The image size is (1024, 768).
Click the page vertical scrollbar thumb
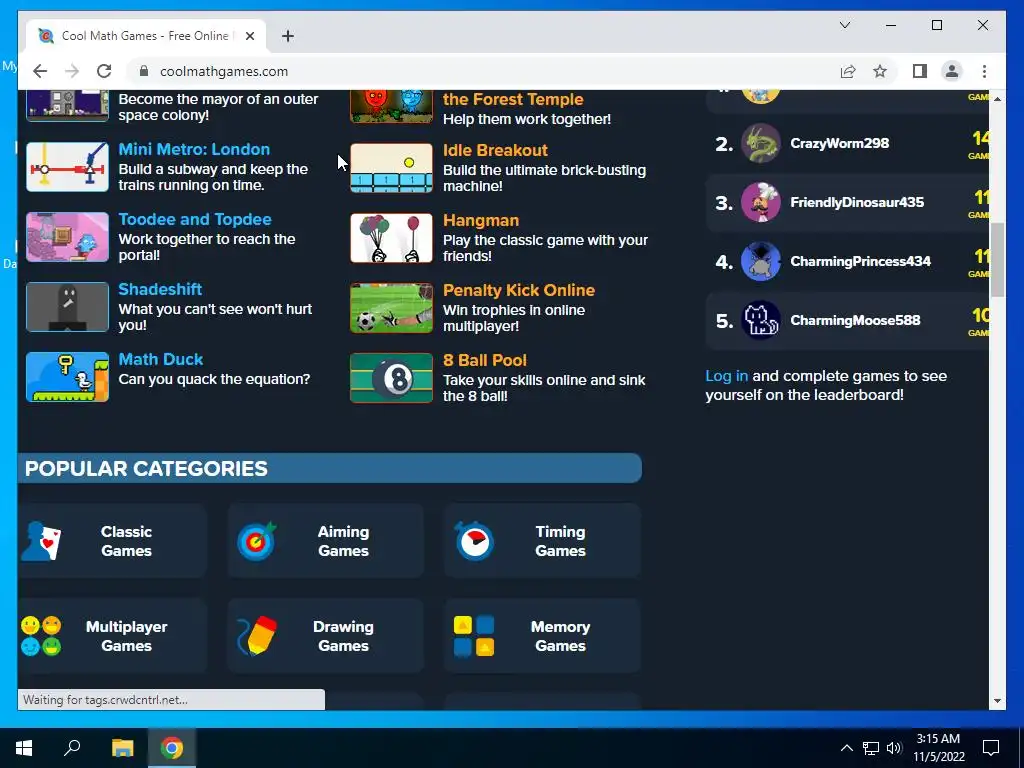pyautogui.click(x=997, y=259)
